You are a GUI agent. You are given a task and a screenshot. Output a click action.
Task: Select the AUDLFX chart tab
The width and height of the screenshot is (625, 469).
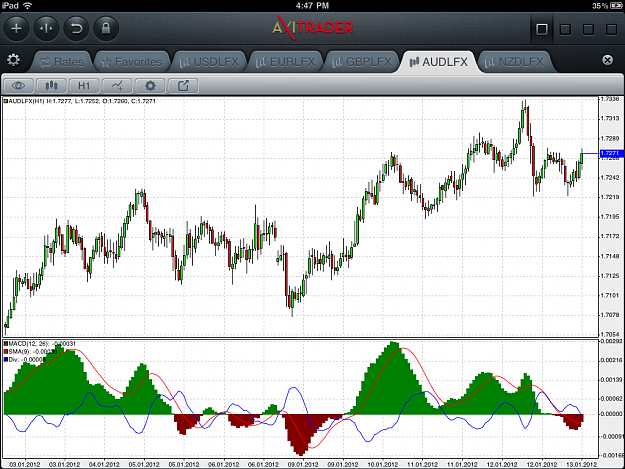click(439, 62)
